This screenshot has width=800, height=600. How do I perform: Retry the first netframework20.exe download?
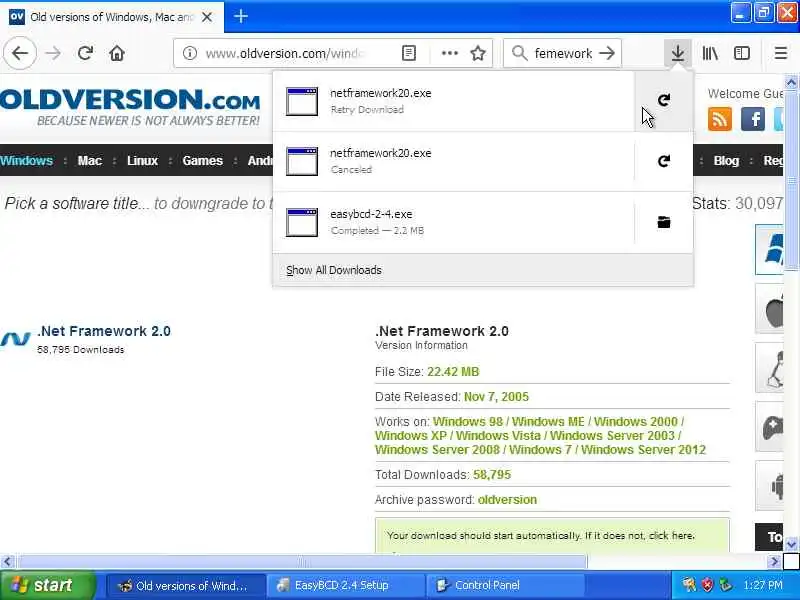[664, 101]
